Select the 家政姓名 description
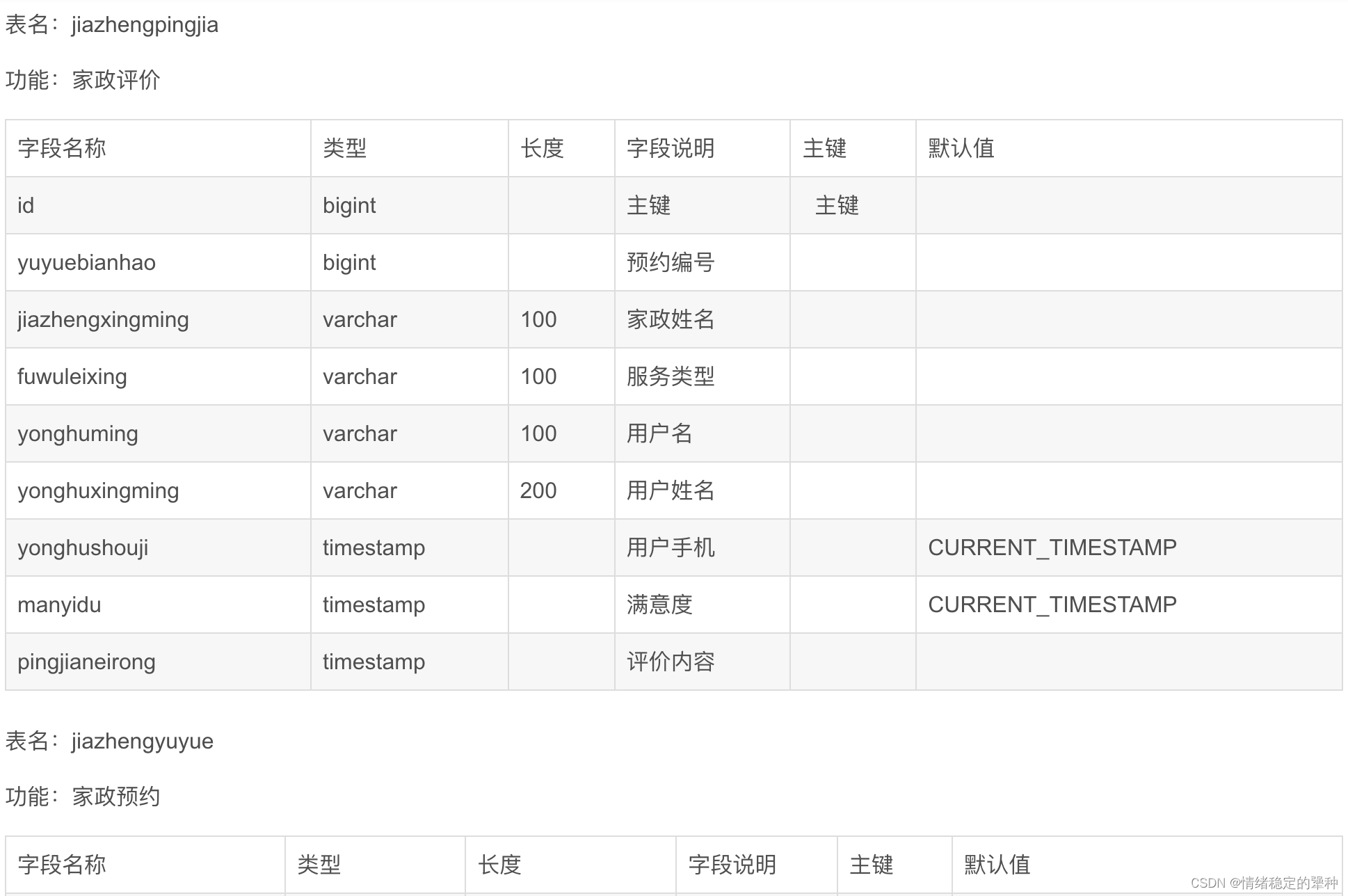Viewport: 1348px width, 896px height. tap(671, 319)
